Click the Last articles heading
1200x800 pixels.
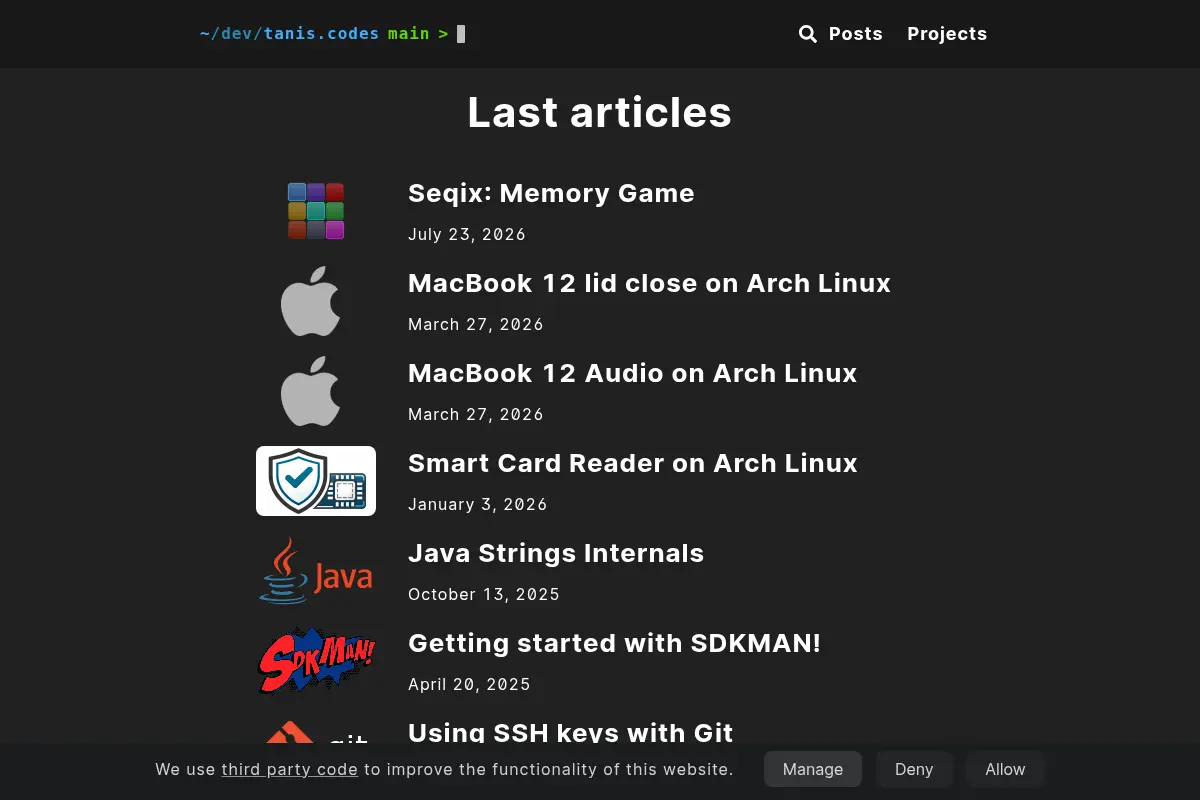click(600, 112)
